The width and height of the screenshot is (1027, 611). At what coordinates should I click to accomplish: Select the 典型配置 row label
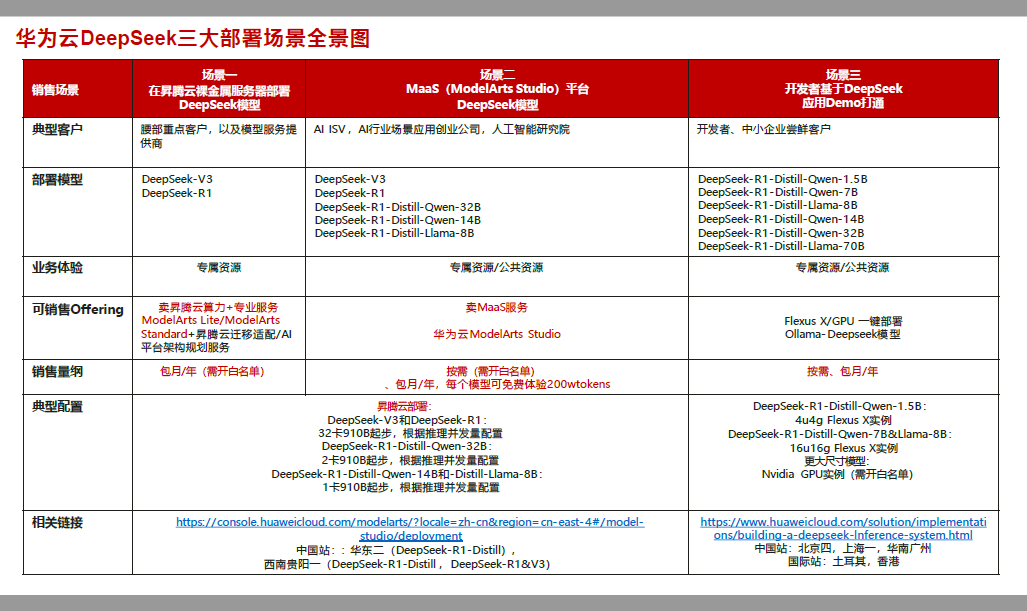pos(57,406)
